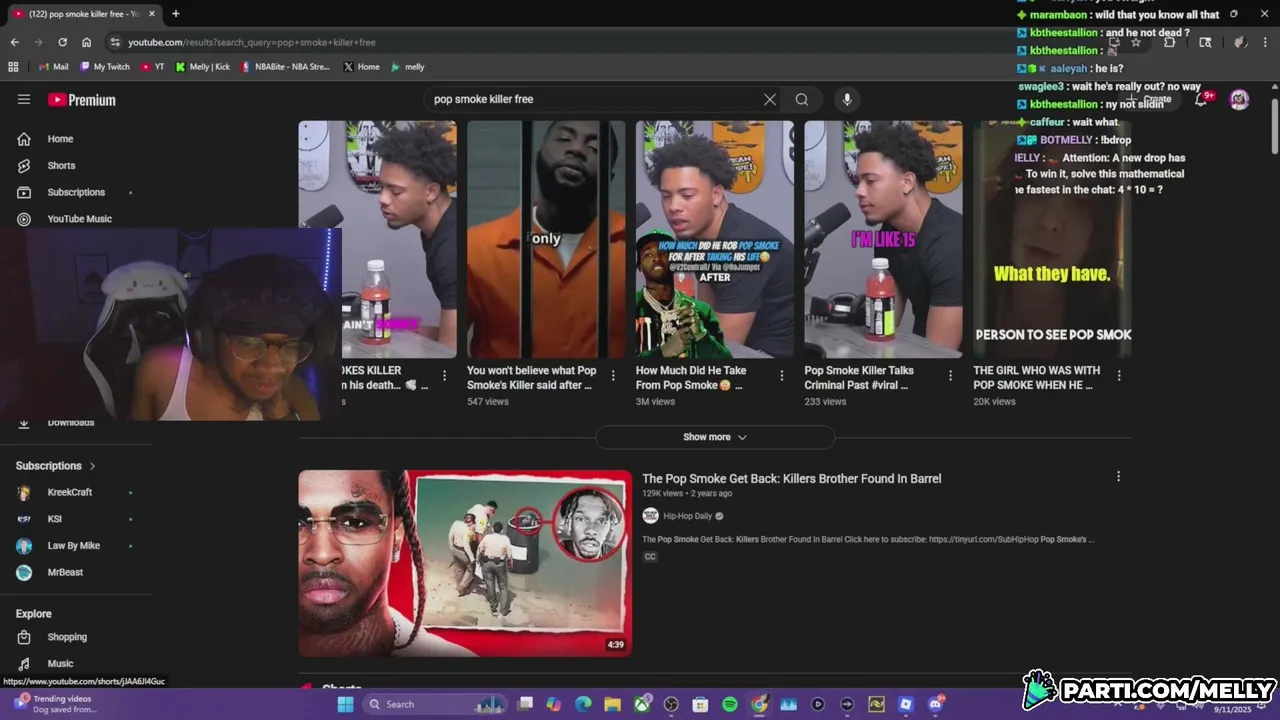Viewport: 1280px width, 720px height.
Task: Open the apps grid in bookmarks bar
Action: [13, 67]
